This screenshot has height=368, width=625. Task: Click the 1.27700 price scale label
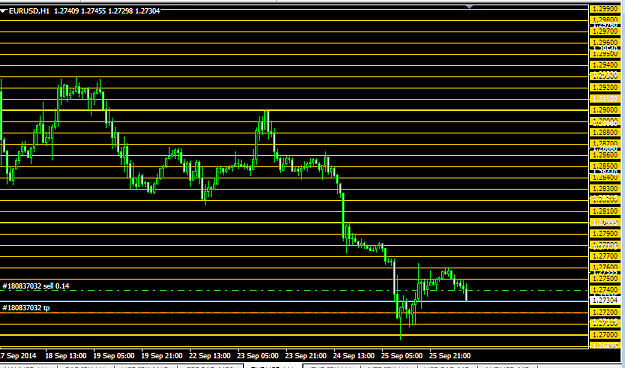pos(605,256)
